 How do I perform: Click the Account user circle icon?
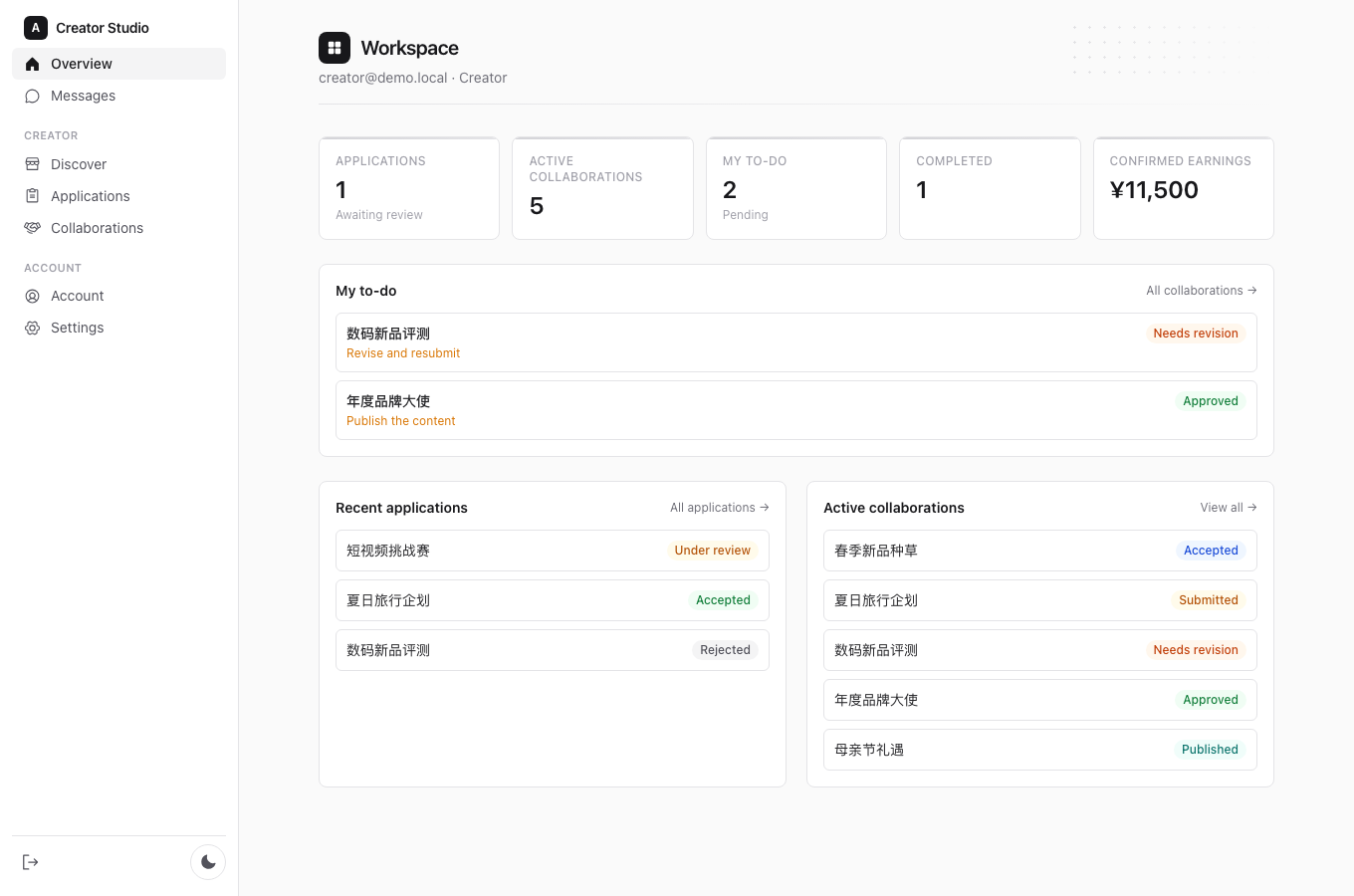pos(32,296)
